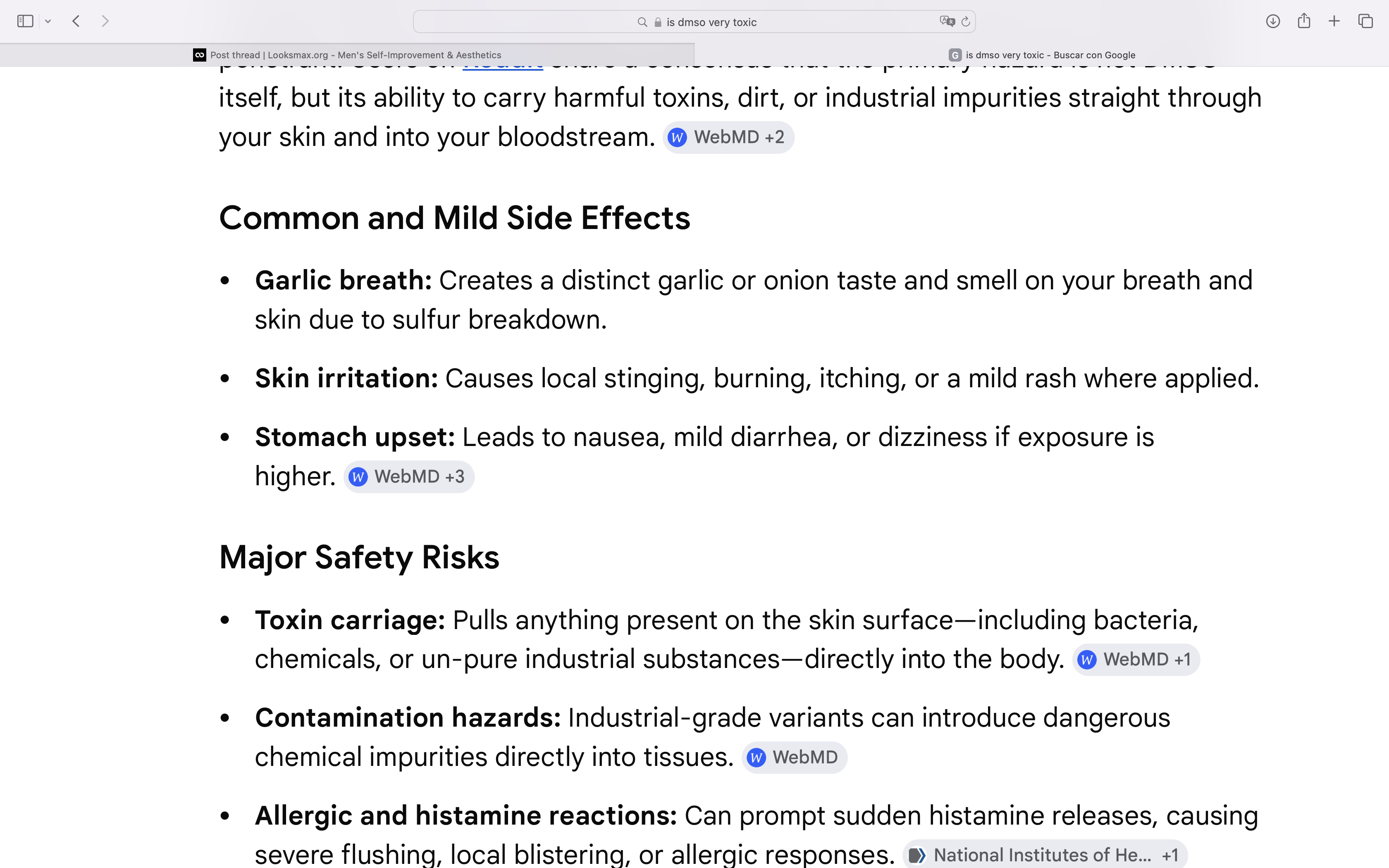Expand the WebMD +2 source chip
The image size is (1389, 868).
[728, 137]
